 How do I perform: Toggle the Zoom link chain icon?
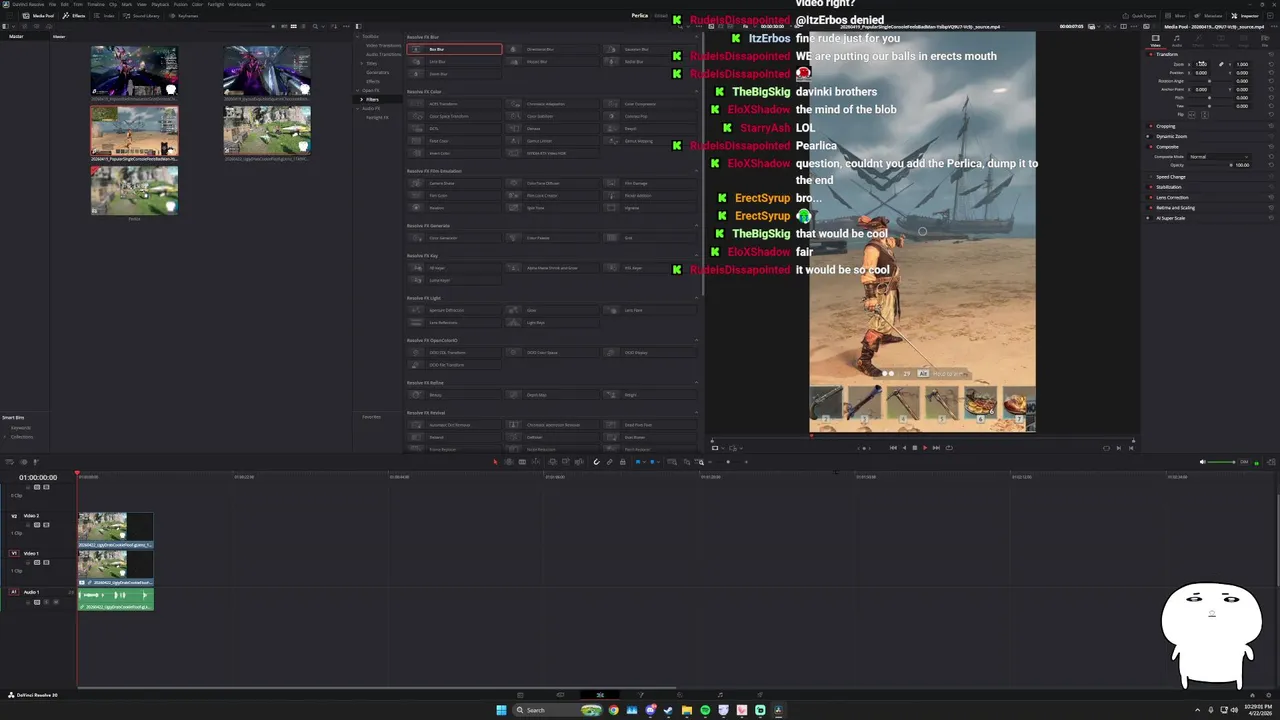click(1221, 64)
